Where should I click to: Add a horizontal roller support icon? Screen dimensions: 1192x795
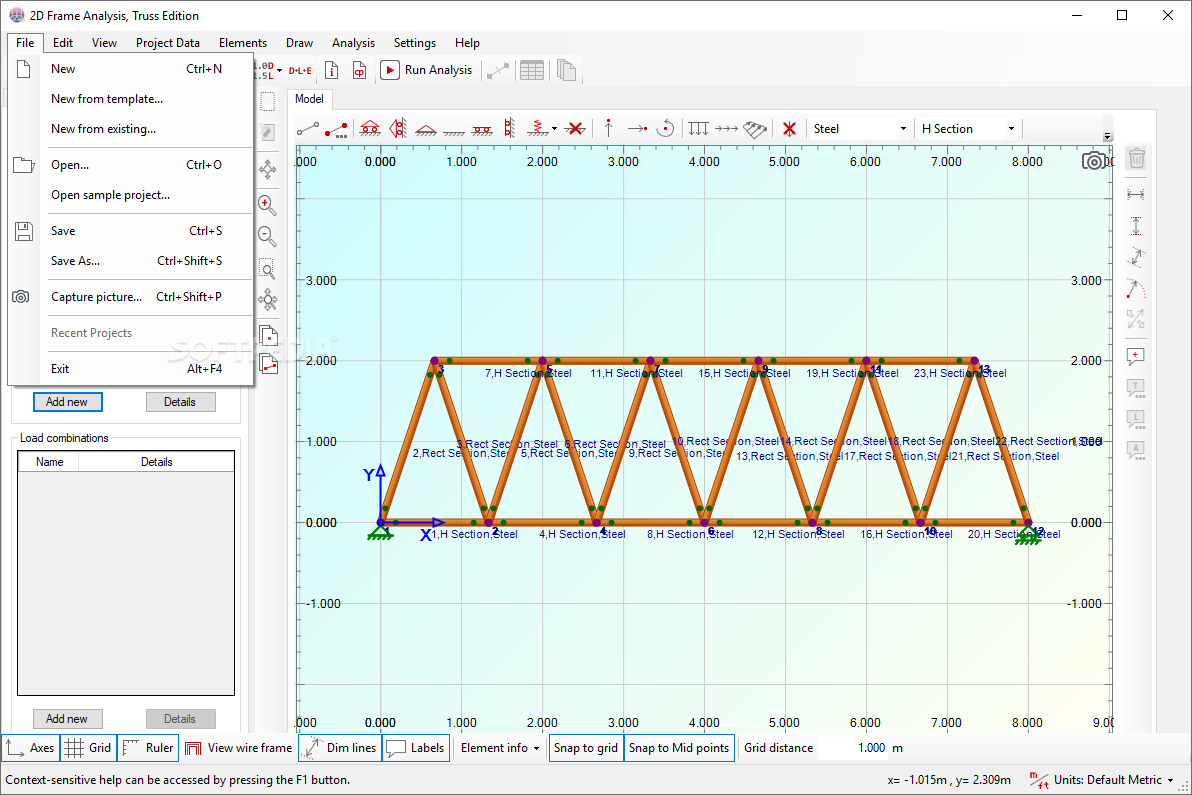click(370, 129)
